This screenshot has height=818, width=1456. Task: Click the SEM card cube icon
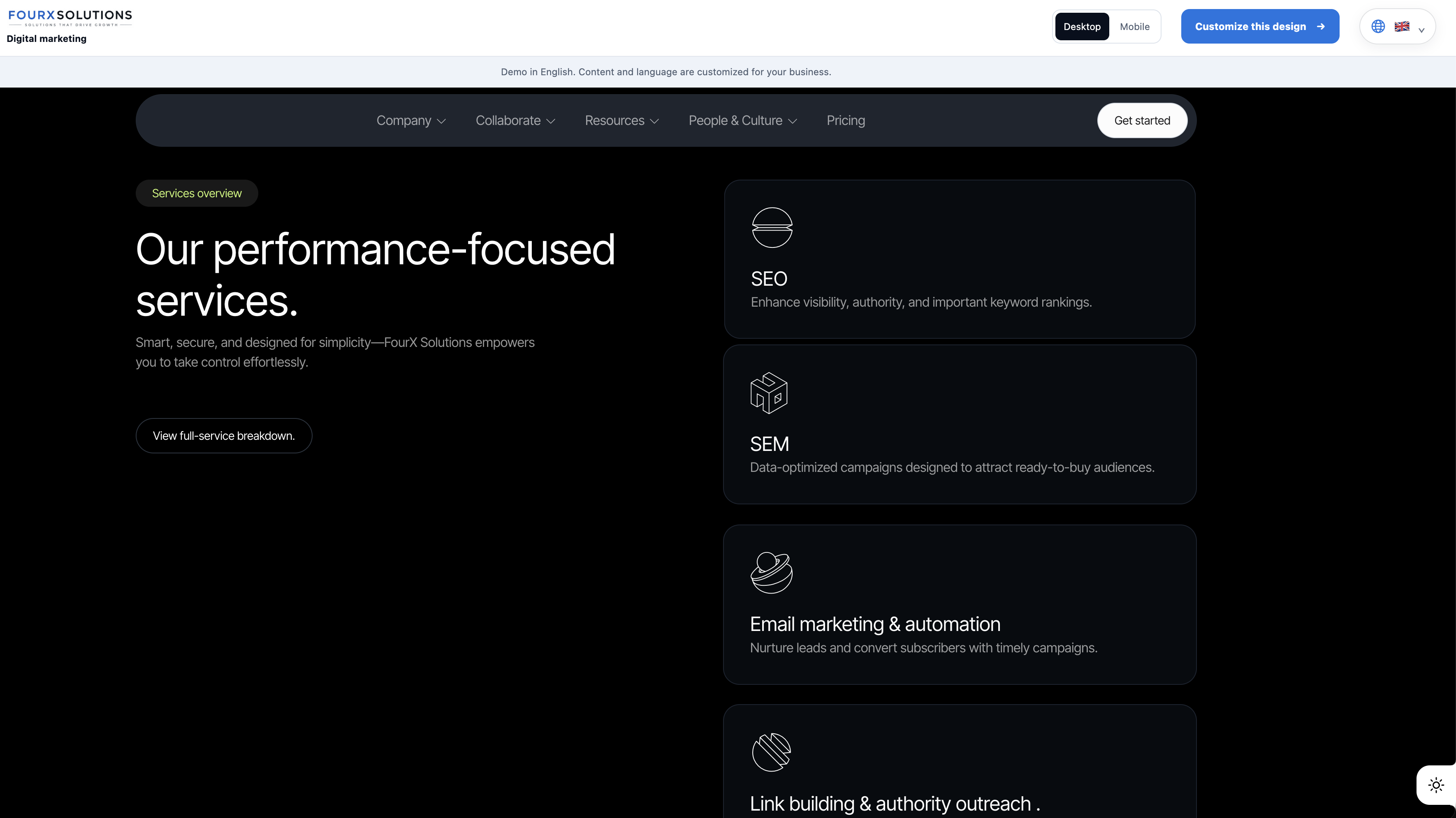pos(769,393)
